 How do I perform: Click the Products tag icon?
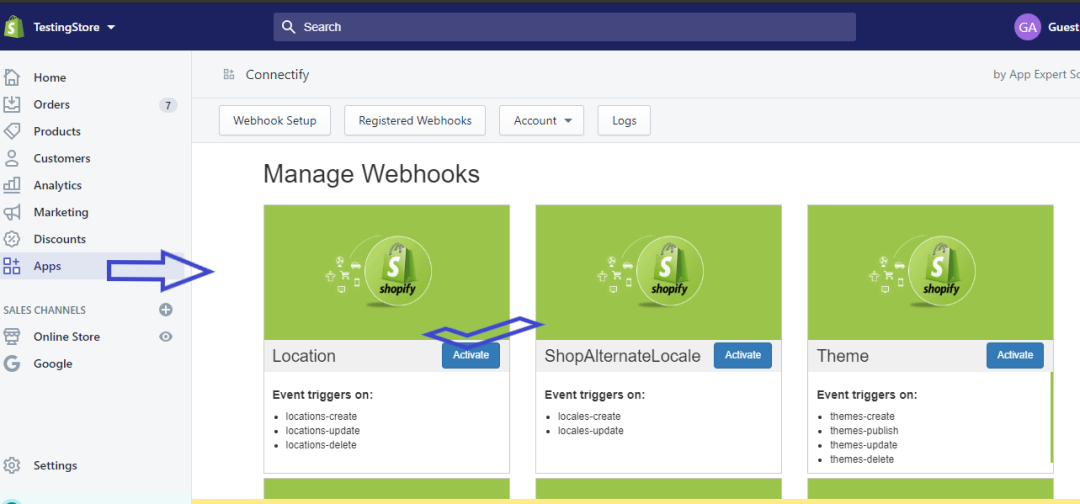[x=12, y=131]
